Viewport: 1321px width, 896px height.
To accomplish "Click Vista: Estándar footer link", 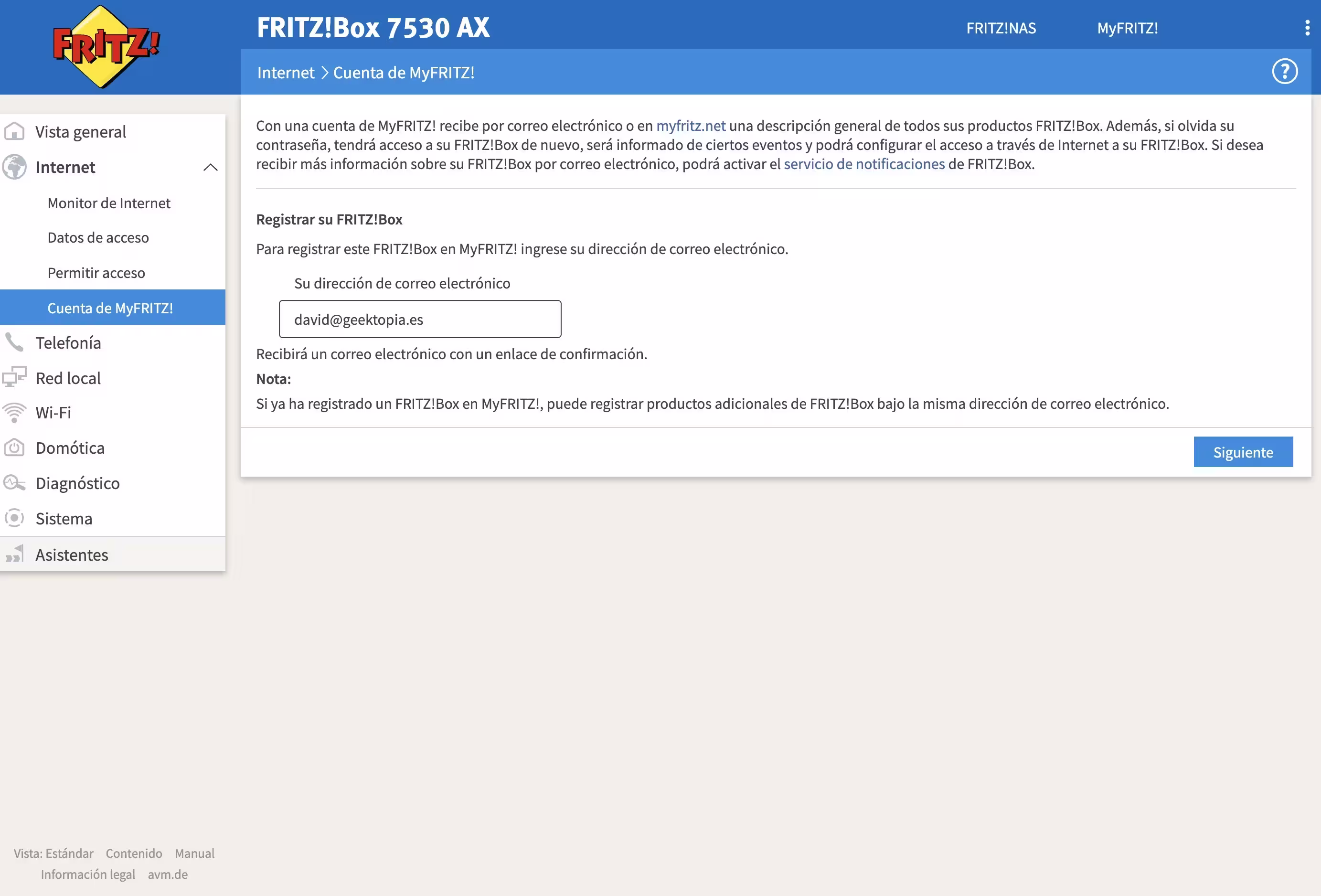I will 53,853.
